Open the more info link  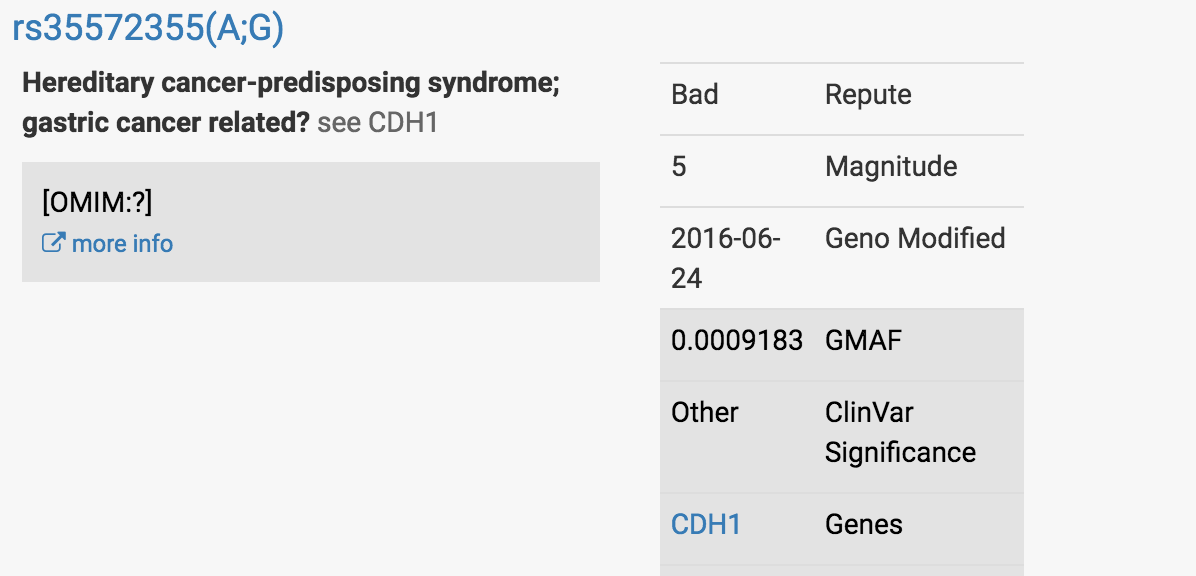click(x=122, y=243)
